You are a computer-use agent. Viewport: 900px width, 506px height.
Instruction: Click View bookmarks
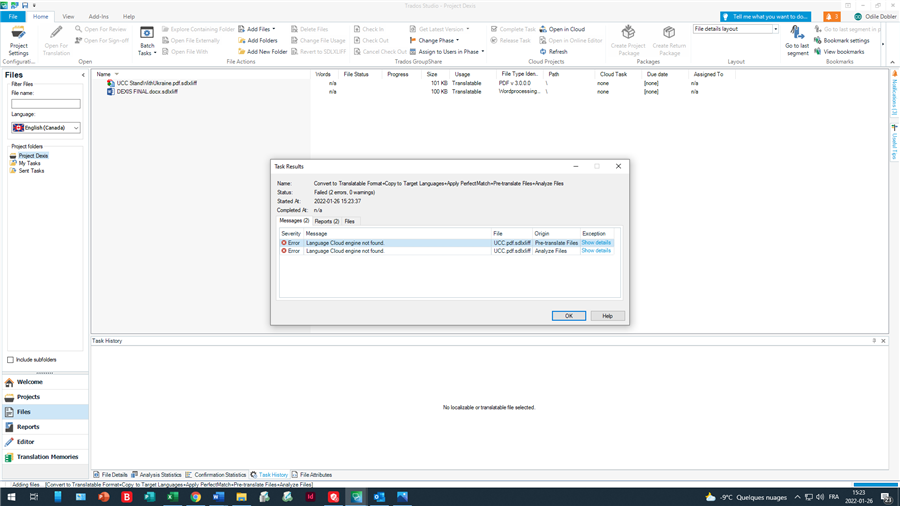click(839, 52)
